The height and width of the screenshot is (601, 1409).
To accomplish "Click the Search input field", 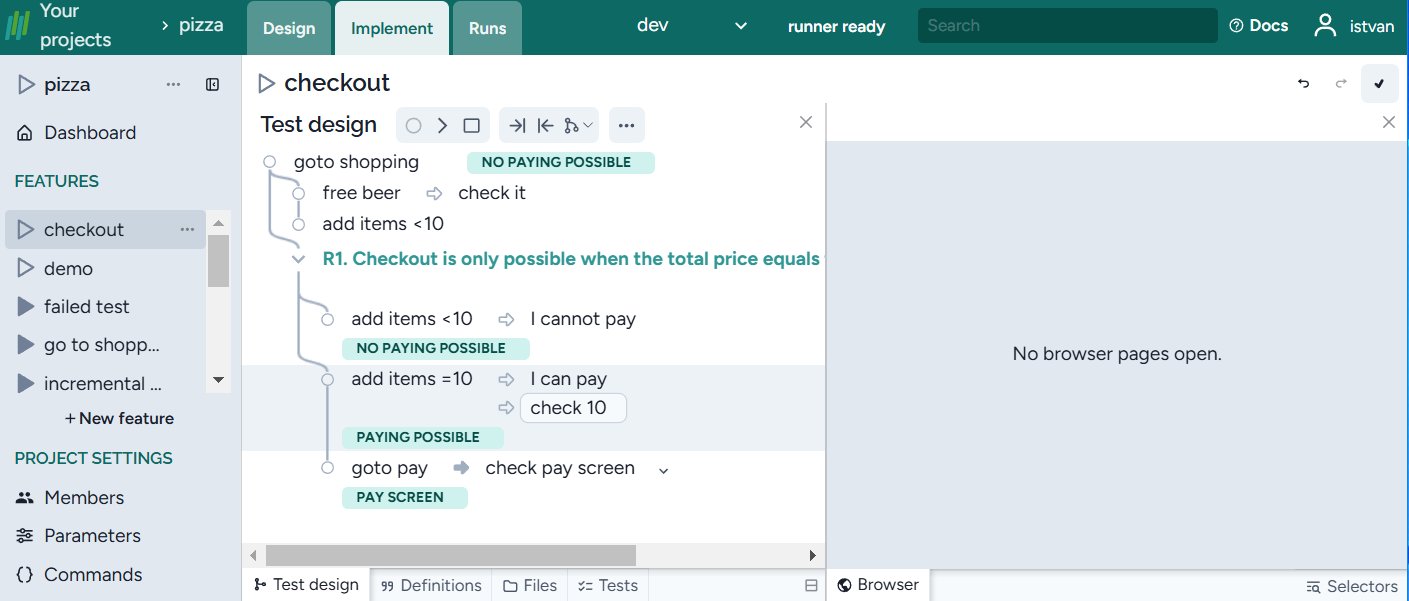I will tap(1067, 26).
